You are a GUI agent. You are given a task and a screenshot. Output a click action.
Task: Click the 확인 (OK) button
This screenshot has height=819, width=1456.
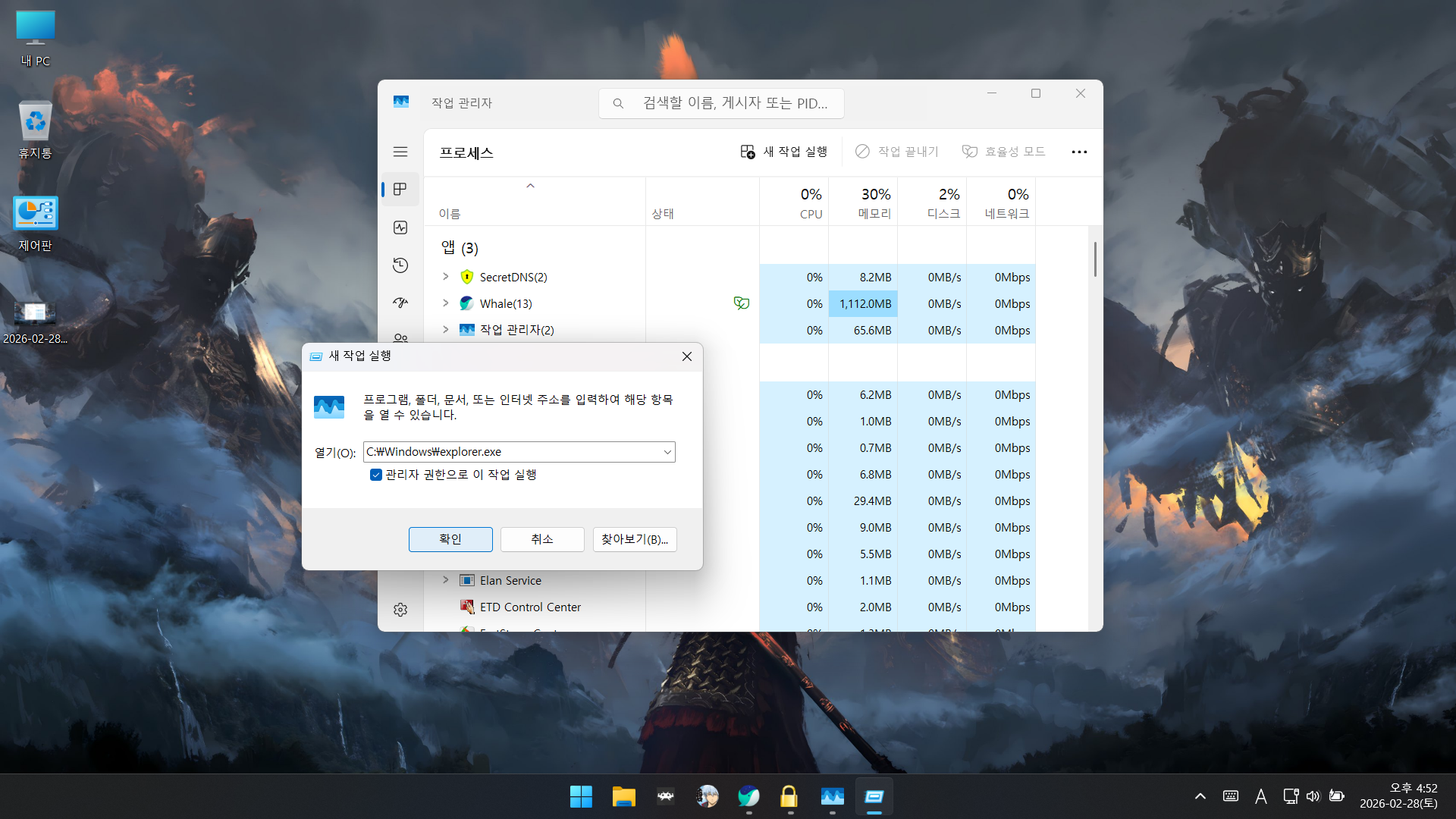click(x=450, y=539)
